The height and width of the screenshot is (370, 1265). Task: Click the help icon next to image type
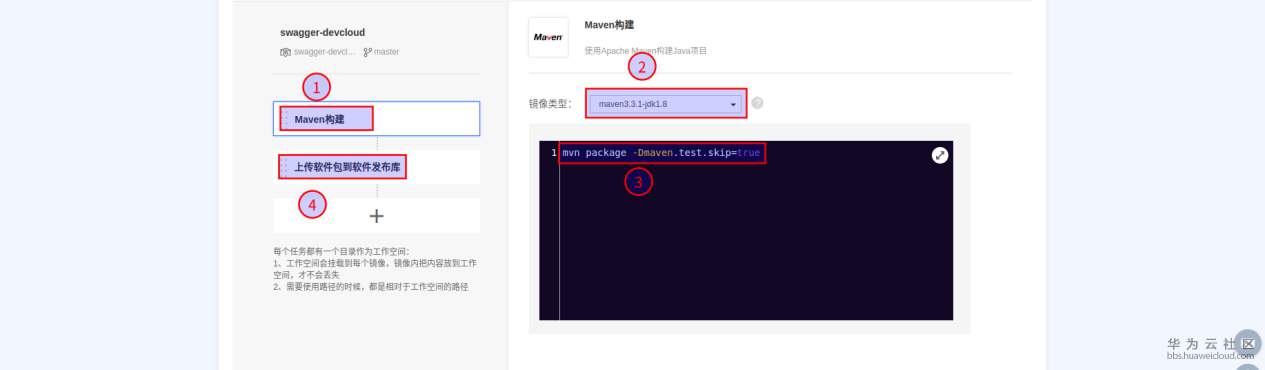(x=757, y=103)
